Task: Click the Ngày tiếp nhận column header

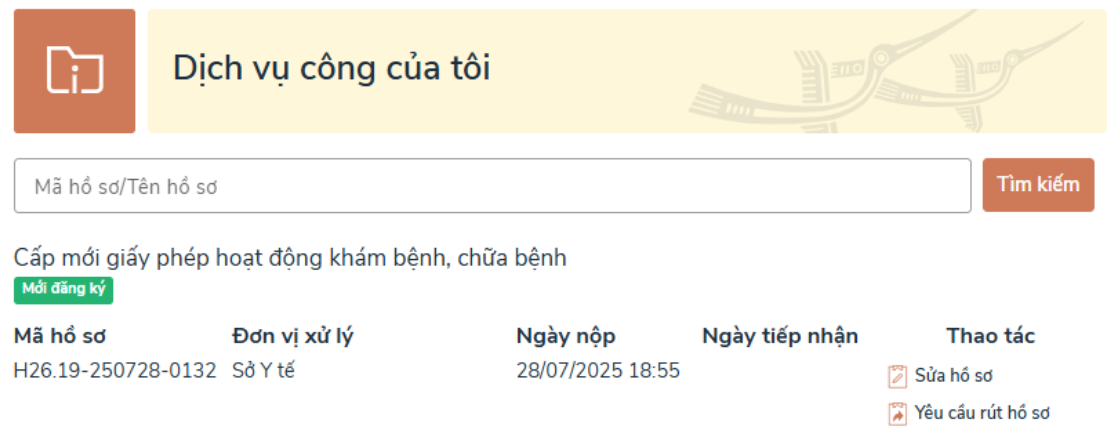Action: coord(780,336)
